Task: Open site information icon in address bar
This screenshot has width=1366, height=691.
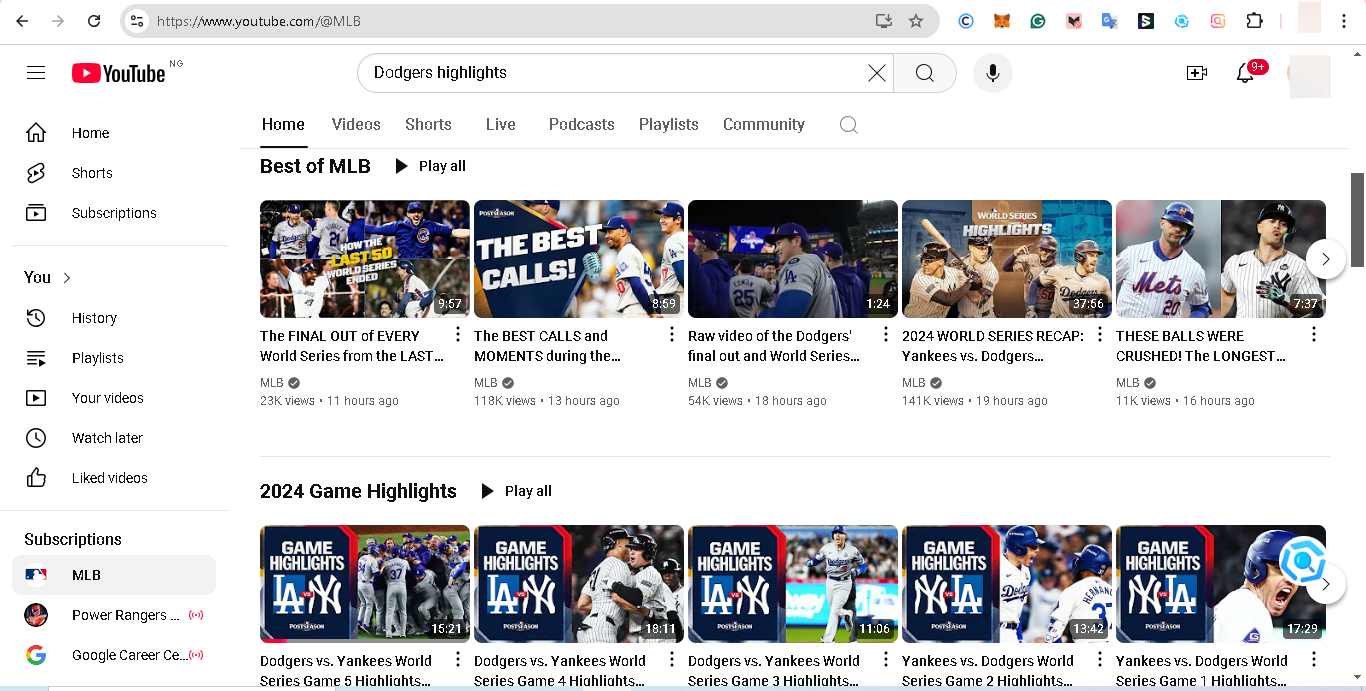Action: point(137,21)
